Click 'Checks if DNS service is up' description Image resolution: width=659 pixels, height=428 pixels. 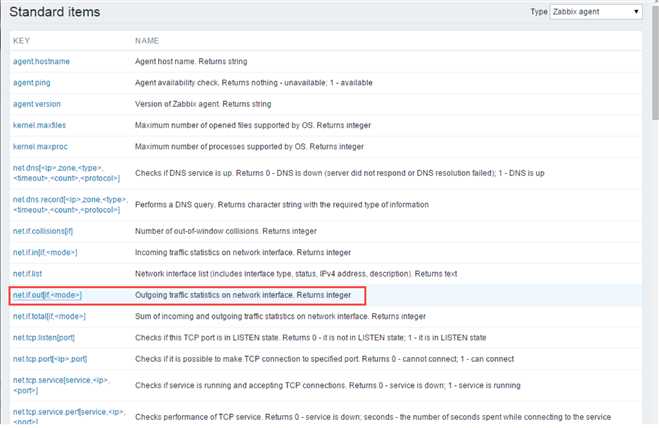pos(340,173)
